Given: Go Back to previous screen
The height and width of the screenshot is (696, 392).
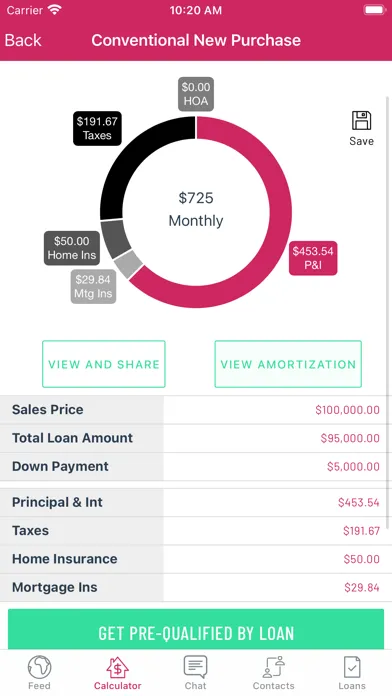Looking at the screenshot, I should click(23, 40).
